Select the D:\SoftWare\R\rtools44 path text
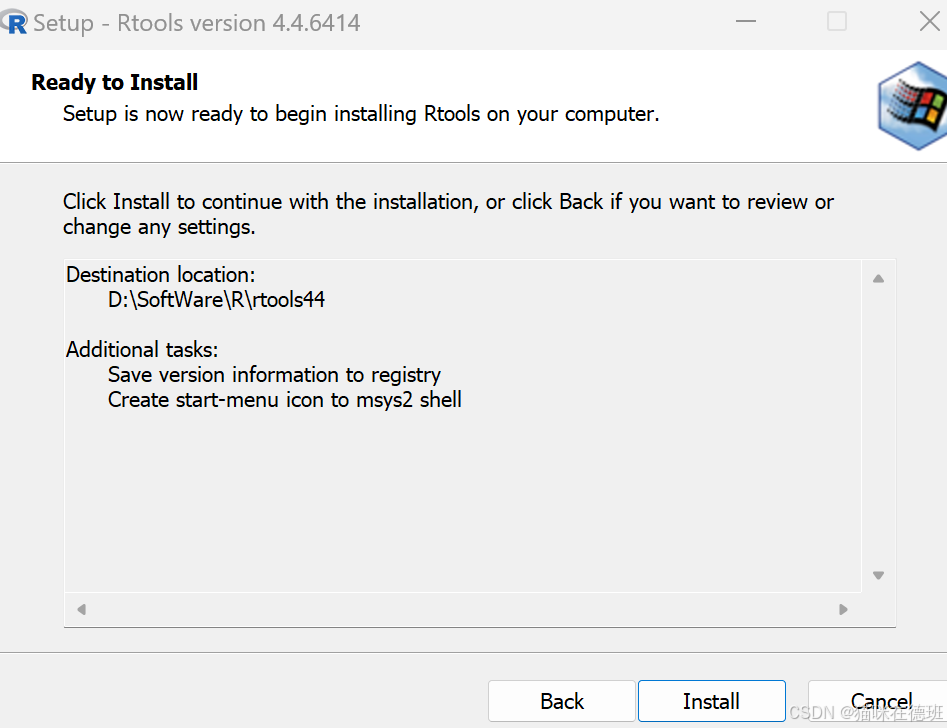The width and height of the screenshot is (947, 728). [x=216, y=300]
